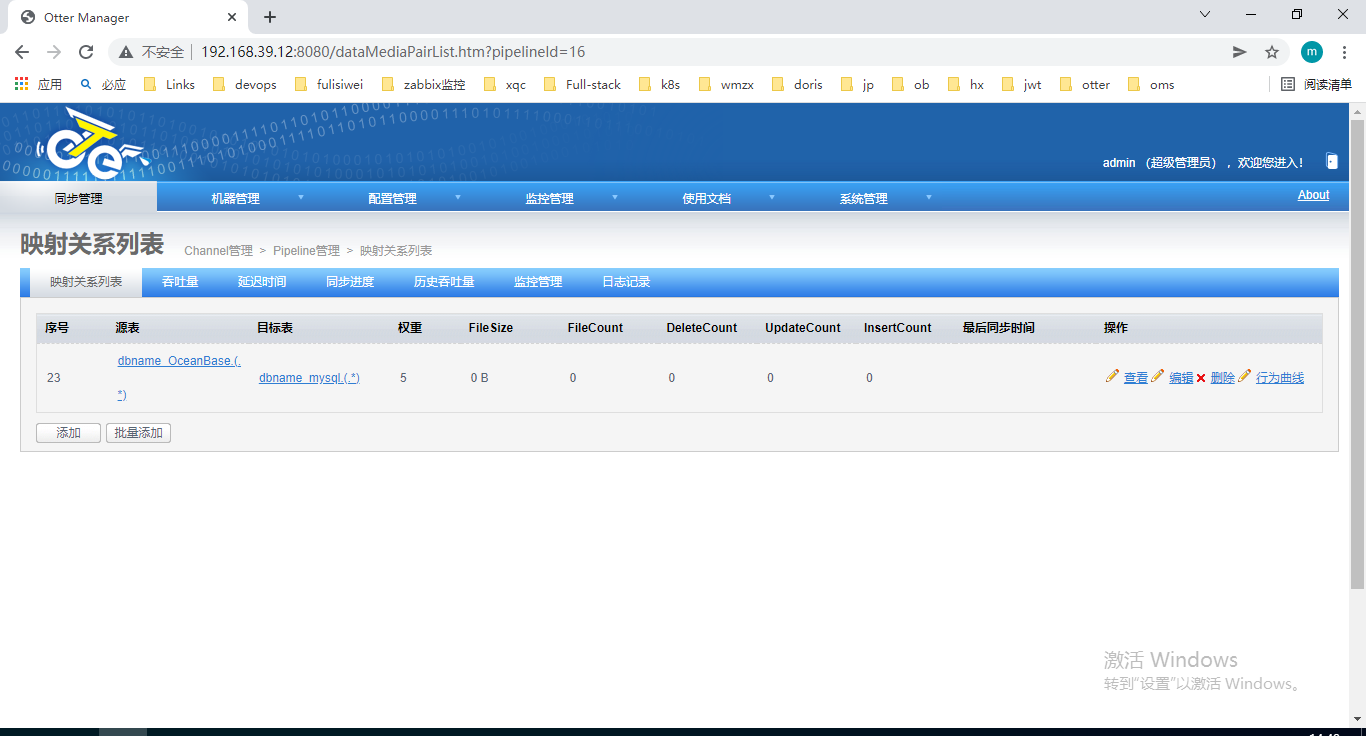
Task: Open the 机器管理 menu
Action: tap(235, 198)
